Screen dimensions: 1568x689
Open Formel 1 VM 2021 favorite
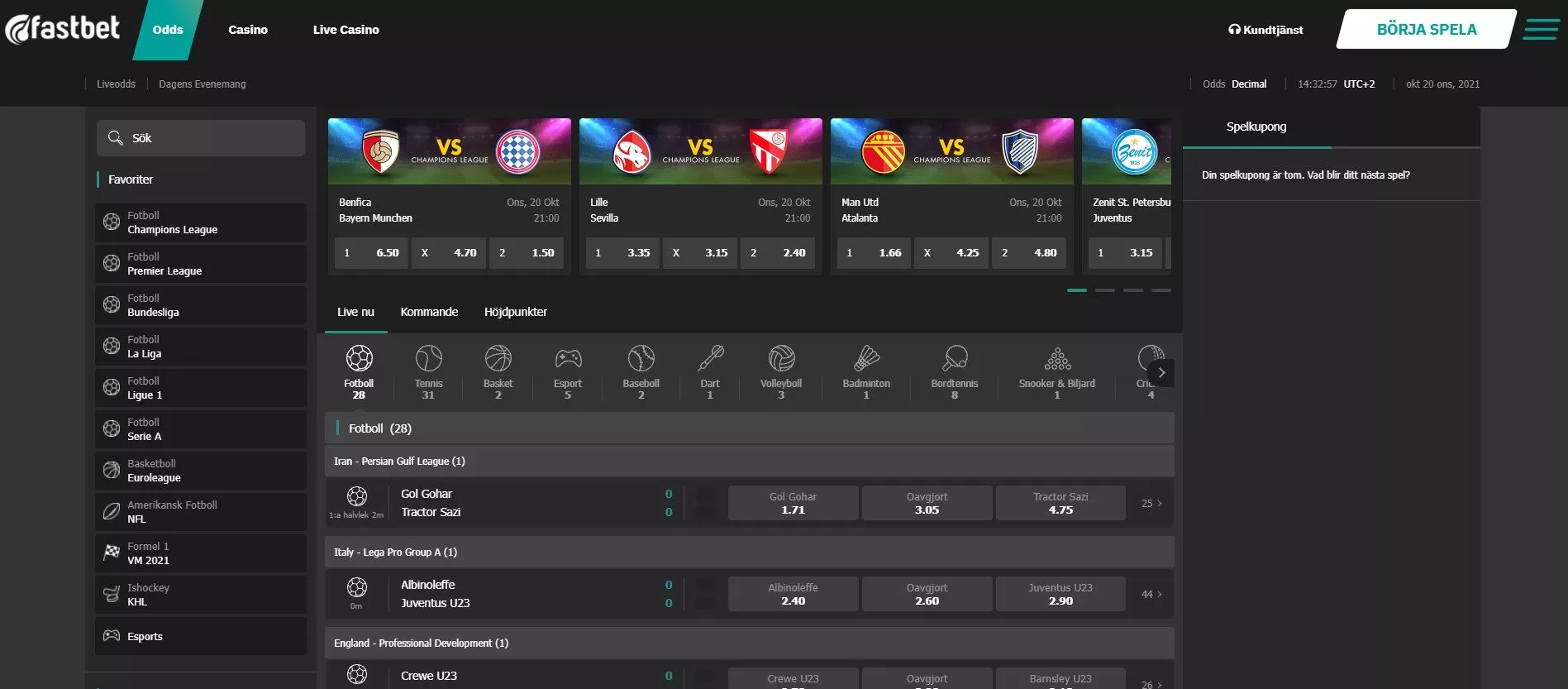click(201, 553)
